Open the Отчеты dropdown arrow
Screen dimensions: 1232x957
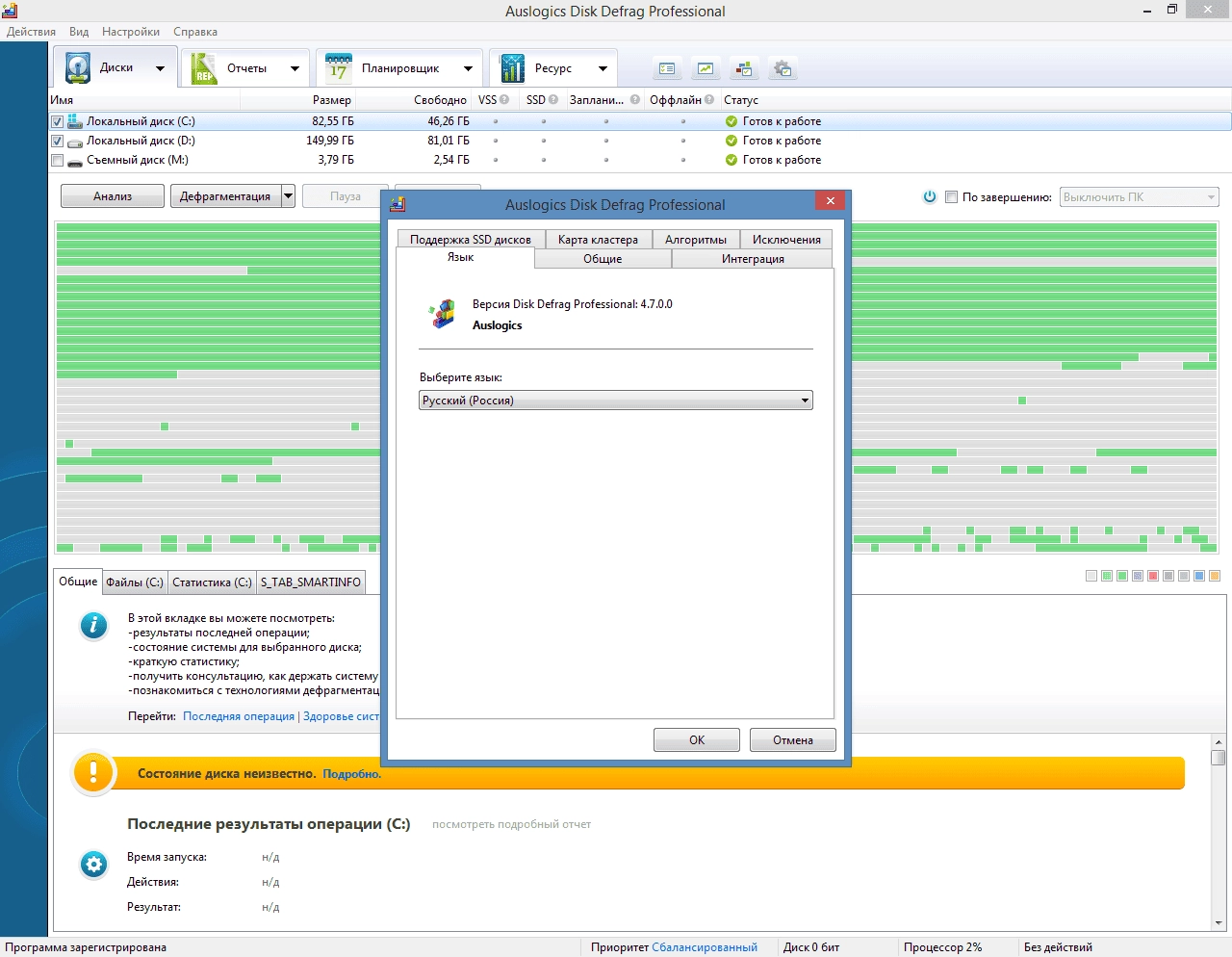coord(295,68)
